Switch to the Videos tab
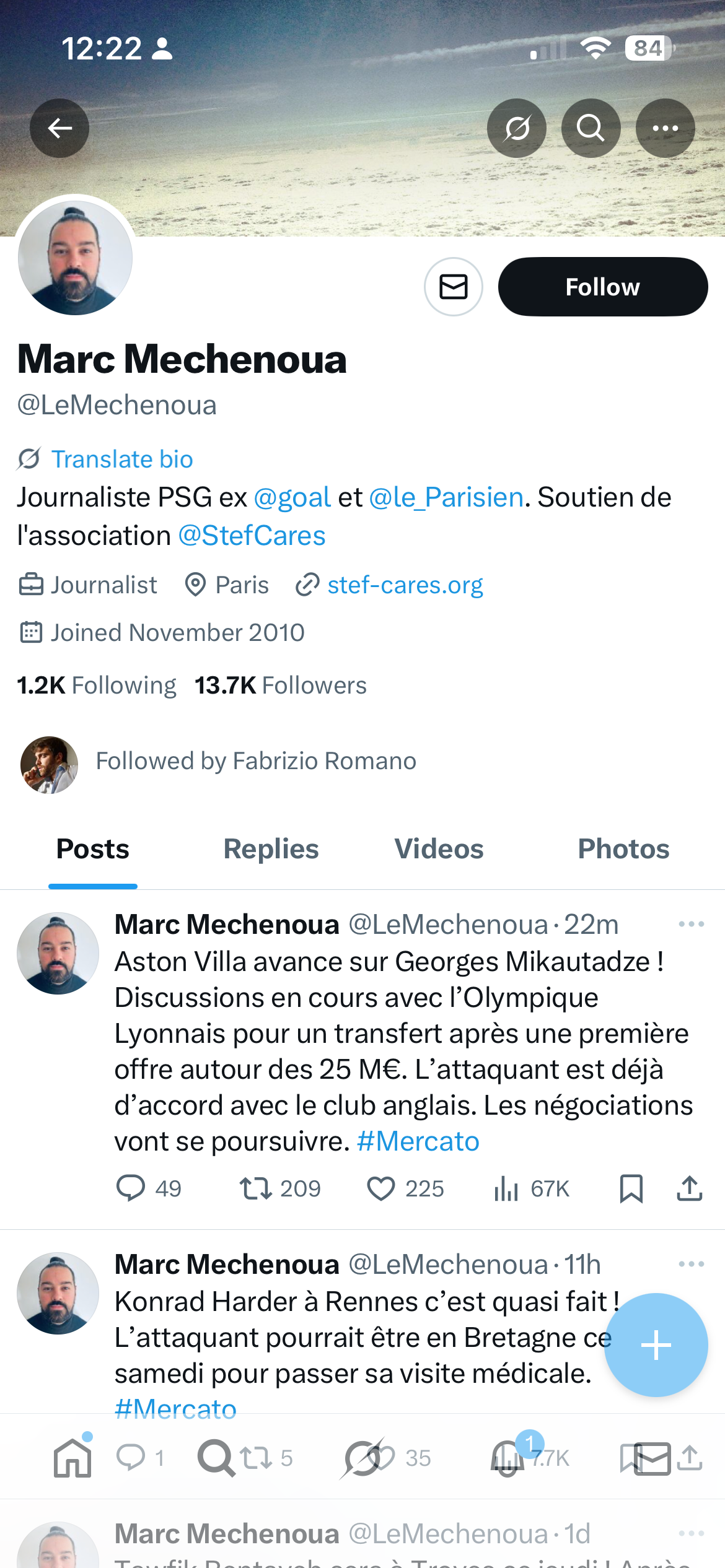This screenshot has width=725, height=1568. [439, 849]
